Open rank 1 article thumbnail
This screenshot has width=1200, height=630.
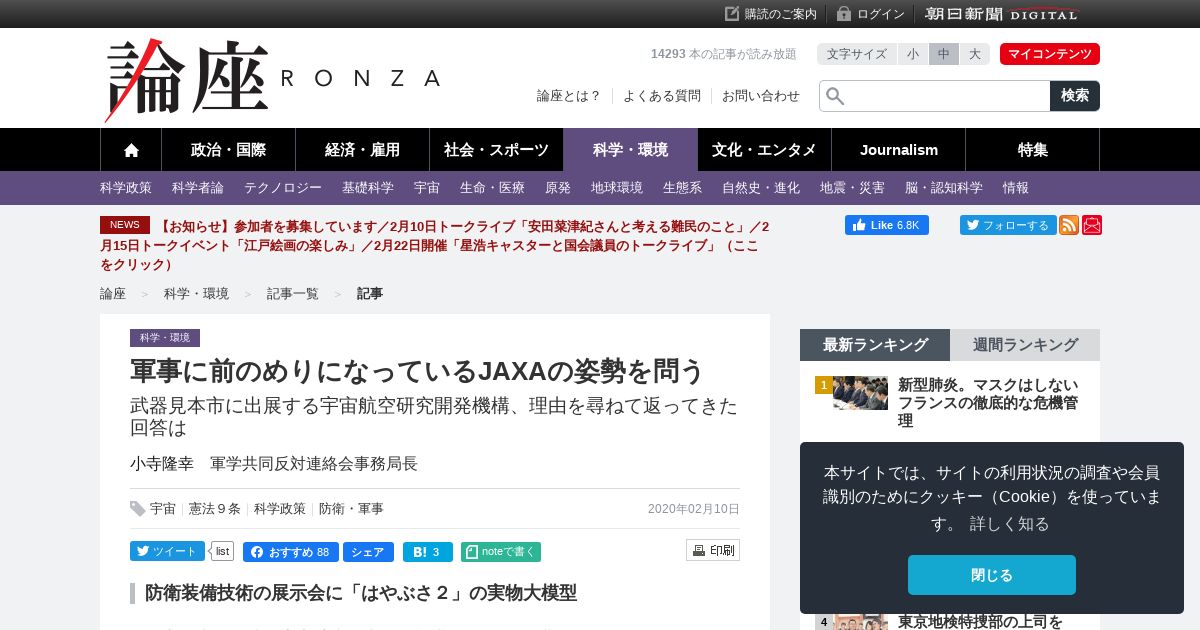pyautogui.click(x=860, y=393)
